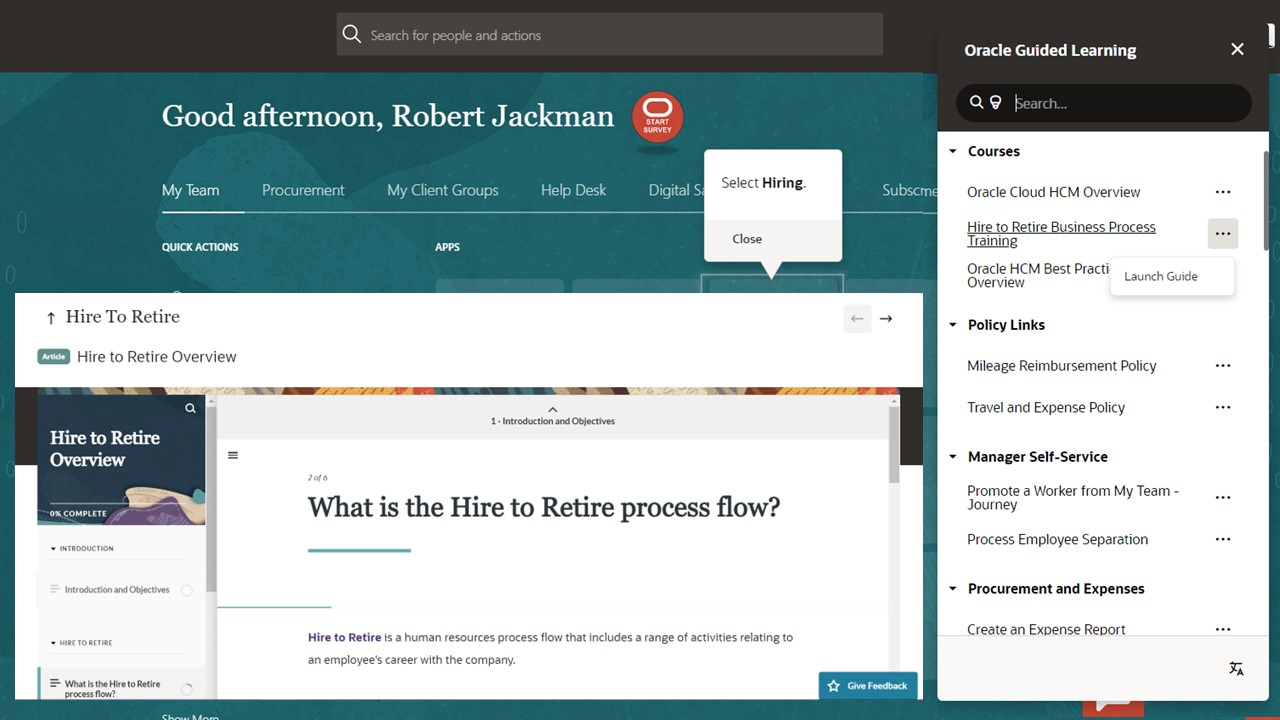Switch to the My Client Groups tab
Viewport: 1280px width, 720px height.
443,190
